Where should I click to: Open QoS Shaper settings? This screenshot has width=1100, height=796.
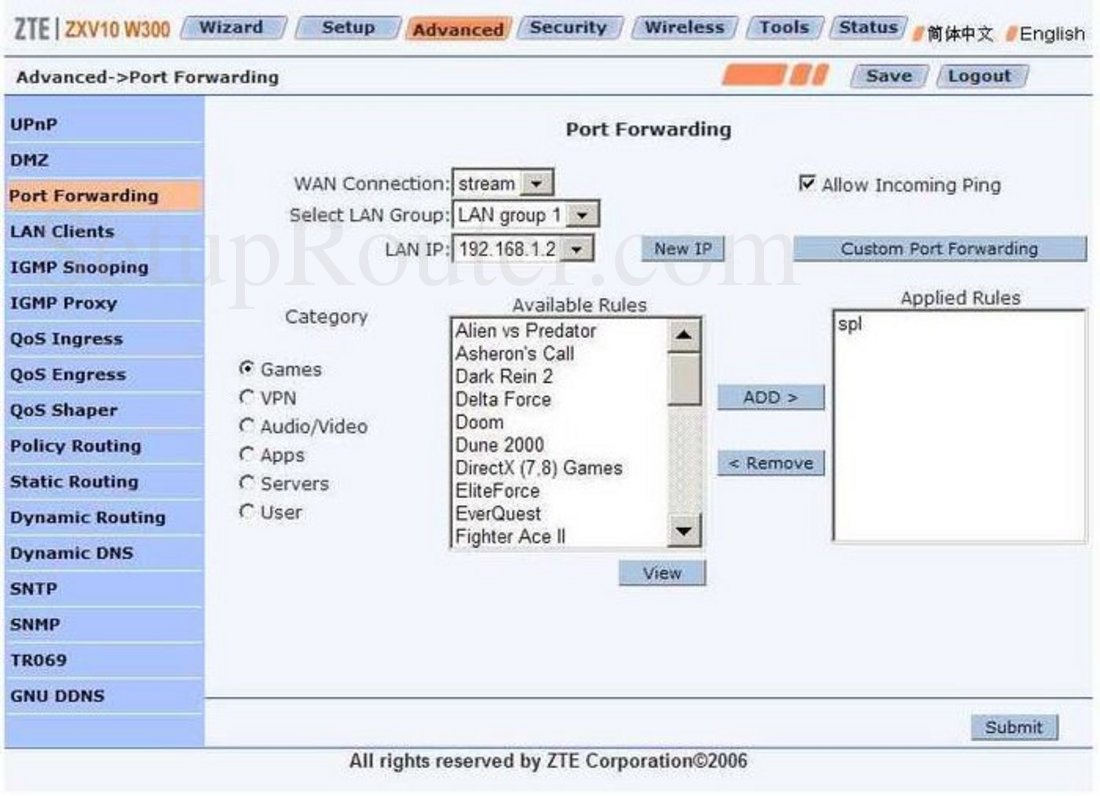[104, 411]
